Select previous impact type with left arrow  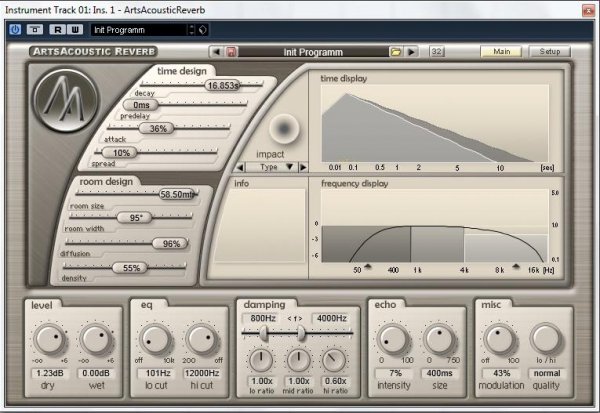coord(240,167)
